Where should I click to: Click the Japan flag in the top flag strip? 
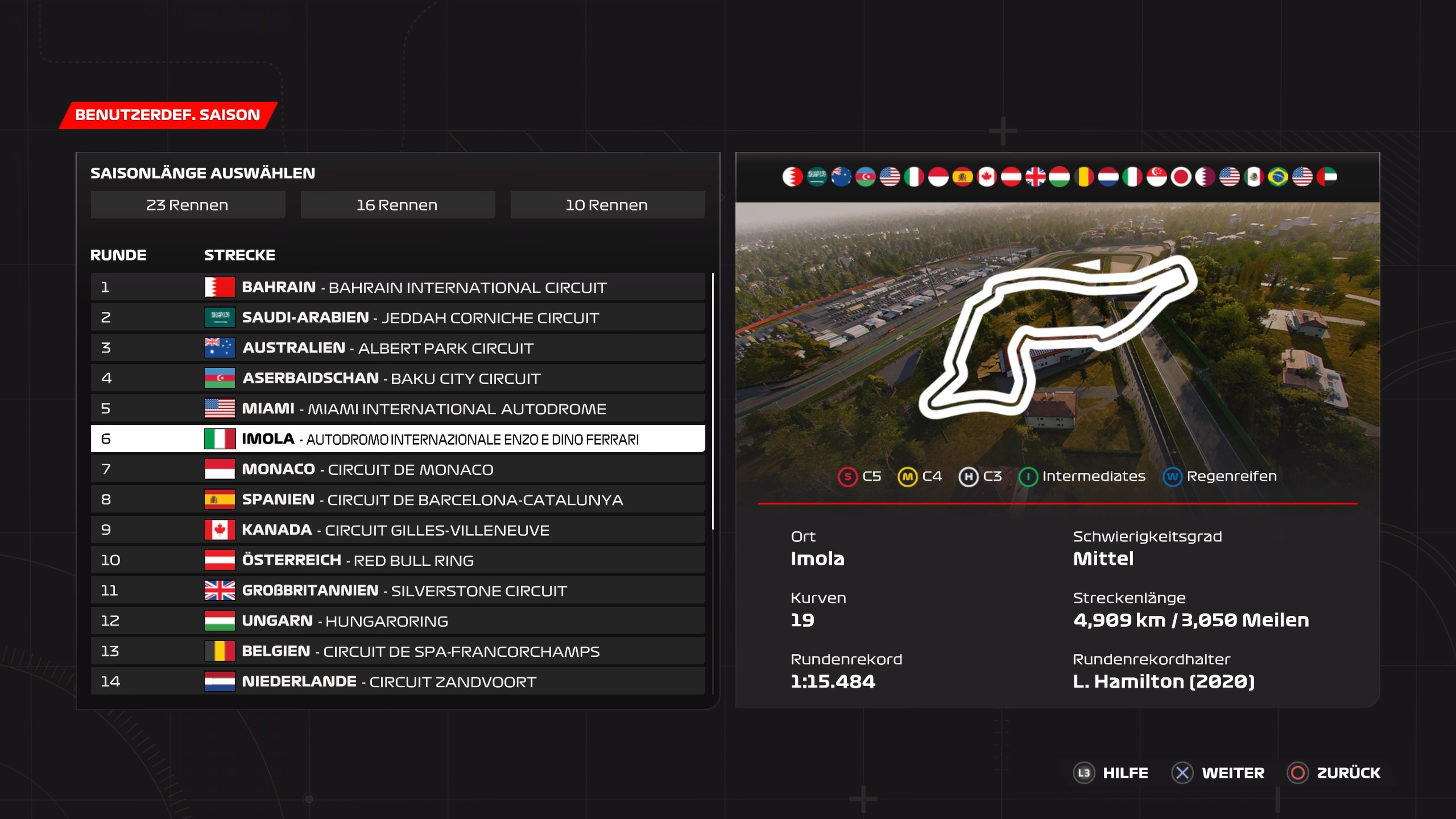(1181, 177)
